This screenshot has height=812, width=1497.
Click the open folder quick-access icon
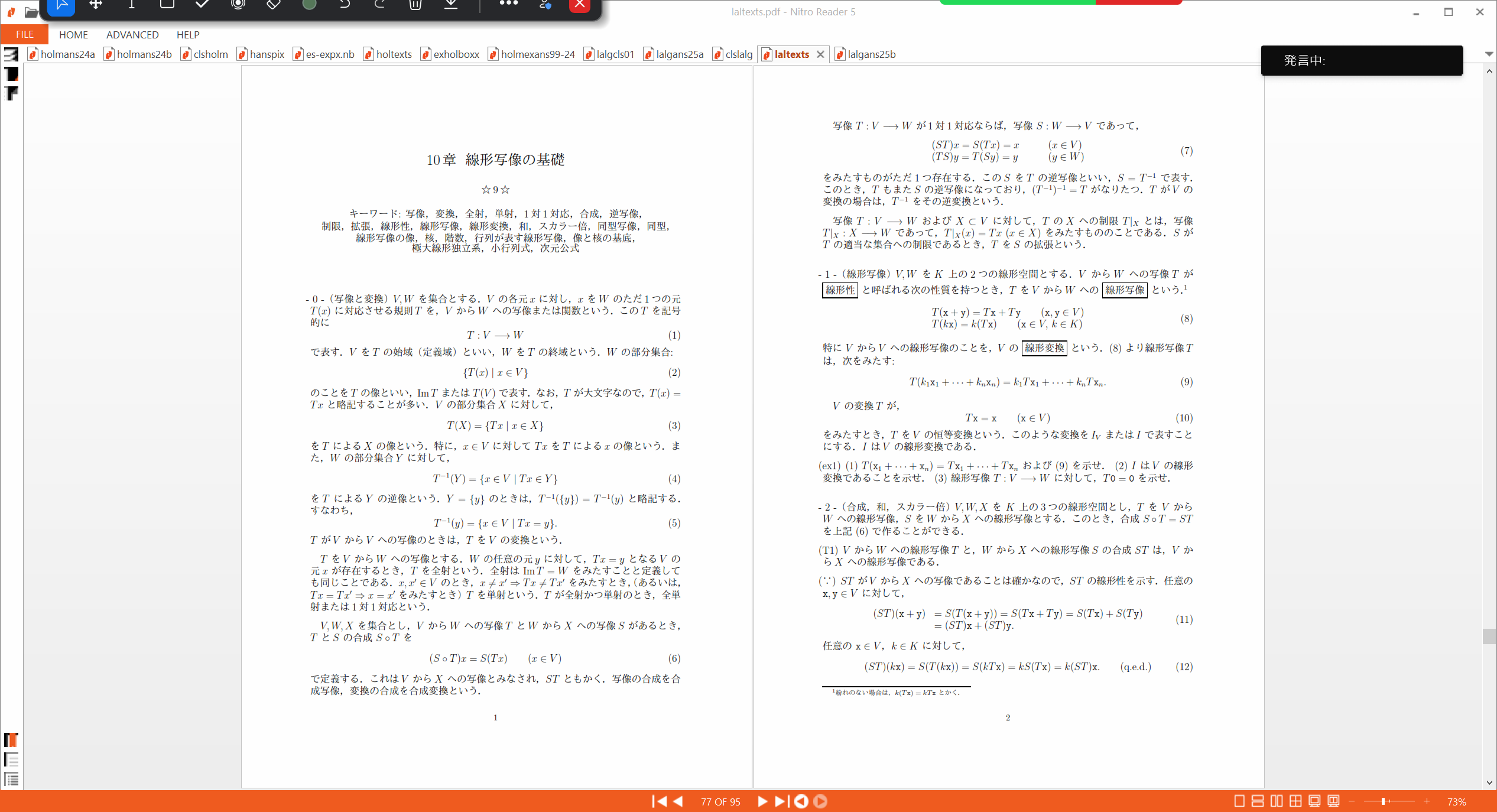pos(31,11)
